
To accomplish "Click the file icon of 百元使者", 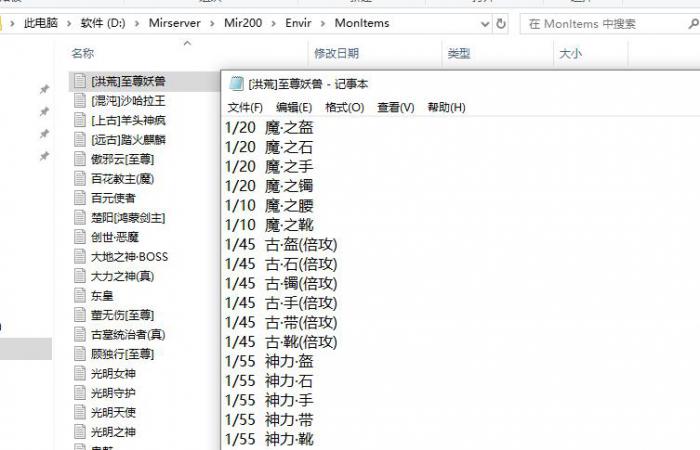I will pyautogui.click(x=80, y=198).
